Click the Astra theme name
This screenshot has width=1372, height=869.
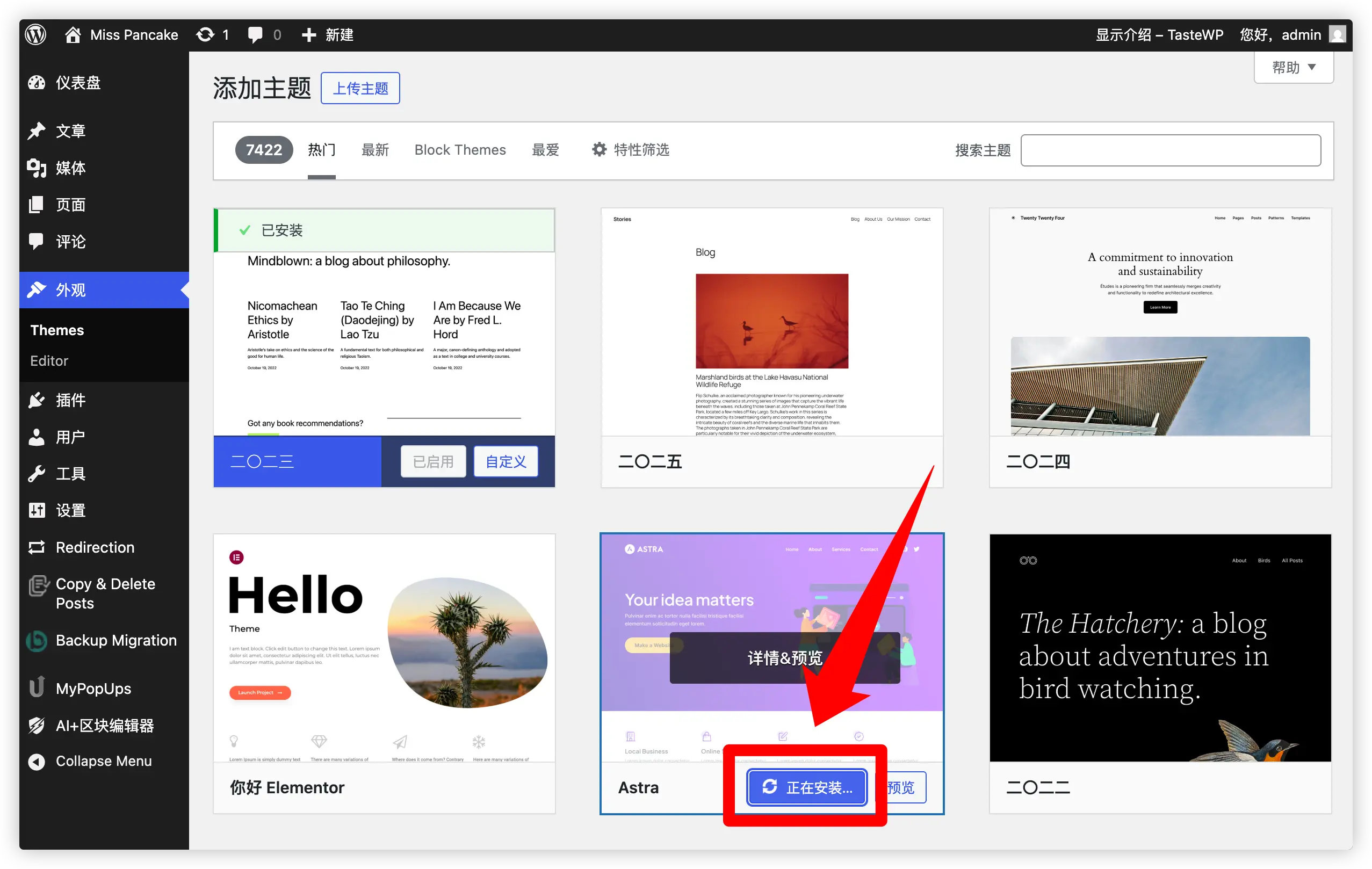(638, 787)
